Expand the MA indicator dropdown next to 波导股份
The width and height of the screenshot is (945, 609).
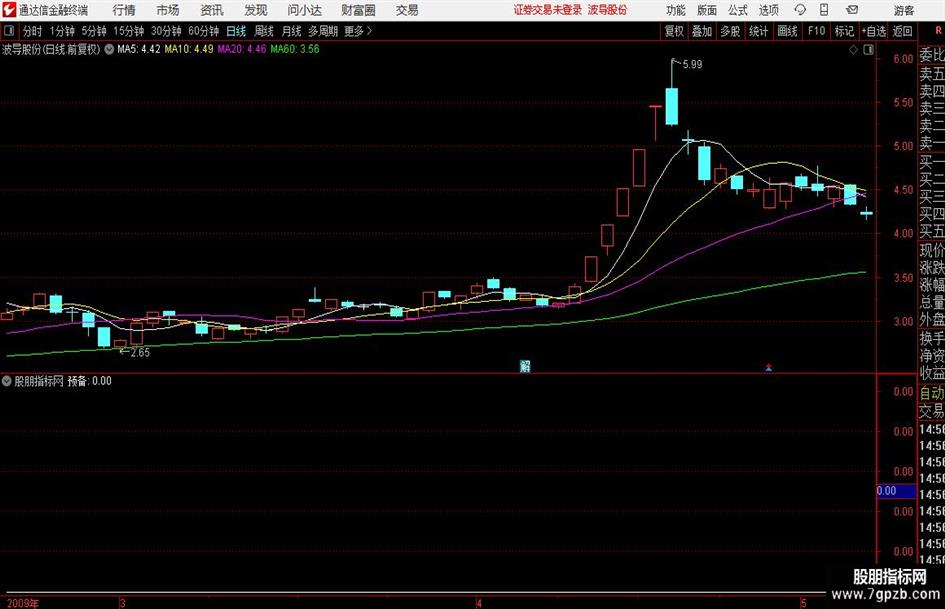pyautogui.click(x=109, y=49)
